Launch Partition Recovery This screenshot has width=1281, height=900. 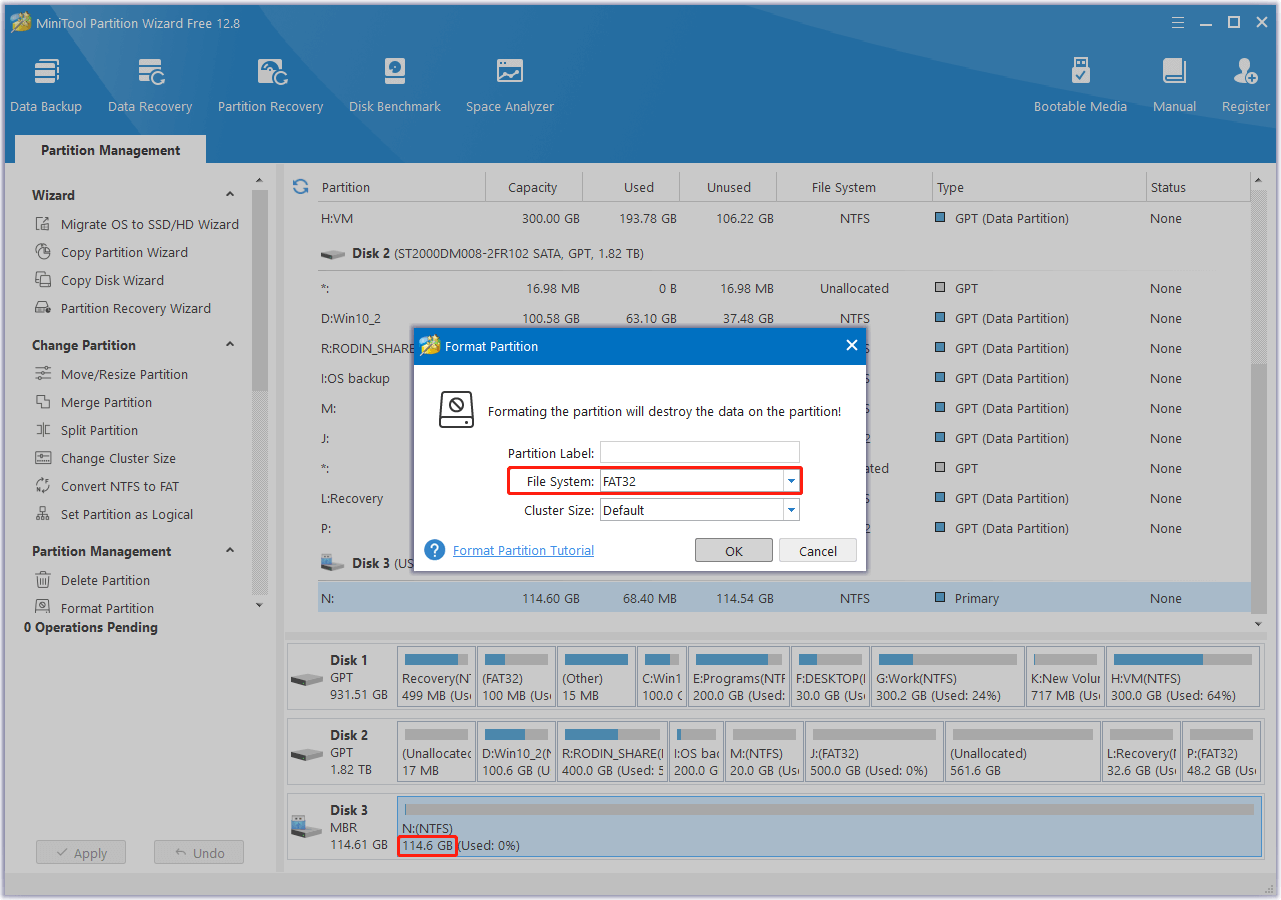[270, 85]
